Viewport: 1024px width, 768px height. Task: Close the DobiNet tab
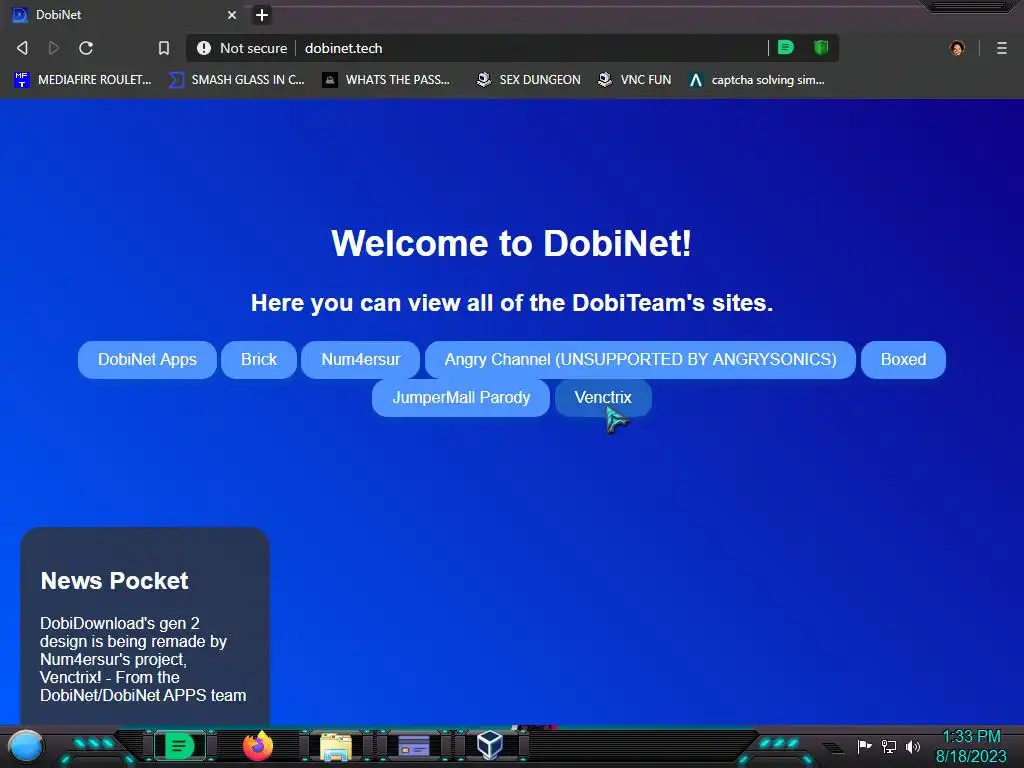(232, 14)
